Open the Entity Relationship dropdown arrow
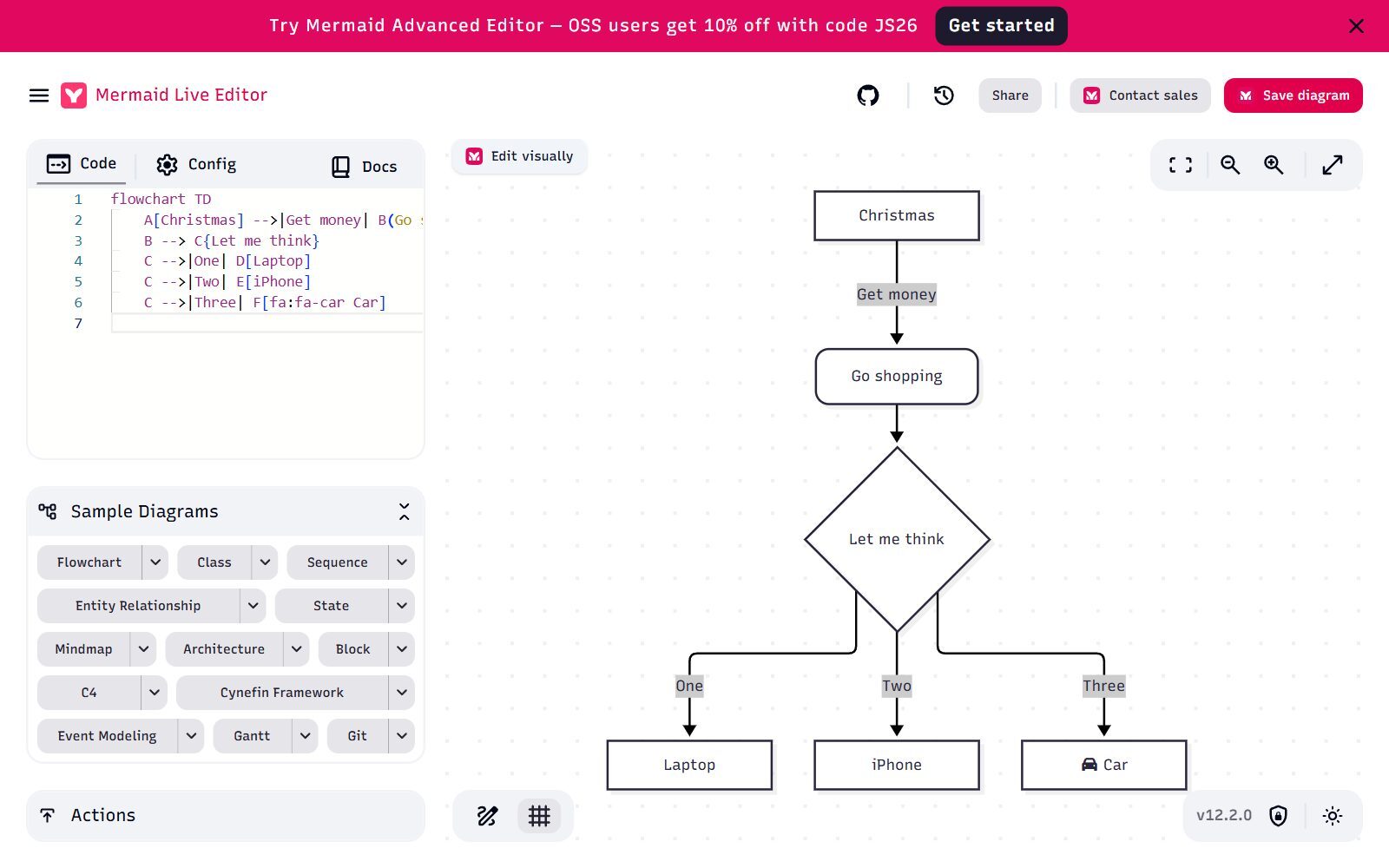 [253, 606]
